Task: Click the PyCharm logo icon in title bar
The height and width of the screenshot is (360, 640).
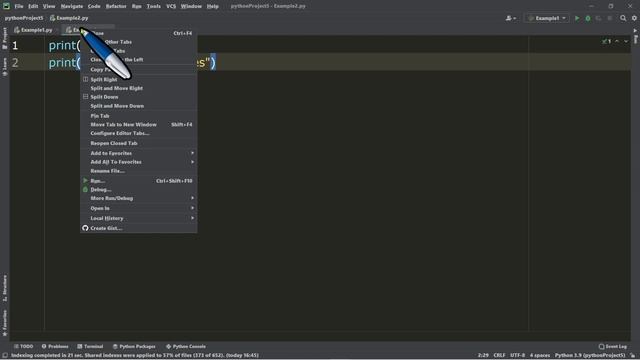Action: 6,6
